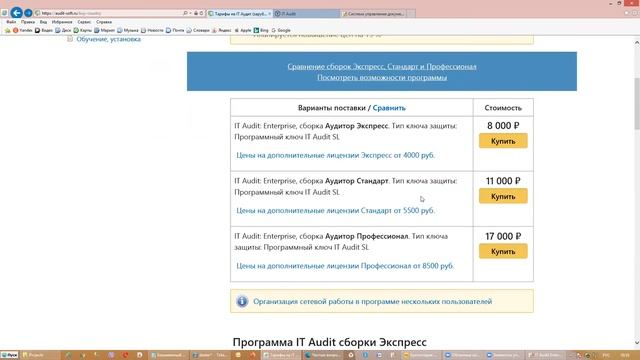Viewport: 640px width, 360px height.
Task: Open the Яндекс bookmark
Action: coord(222,30)
